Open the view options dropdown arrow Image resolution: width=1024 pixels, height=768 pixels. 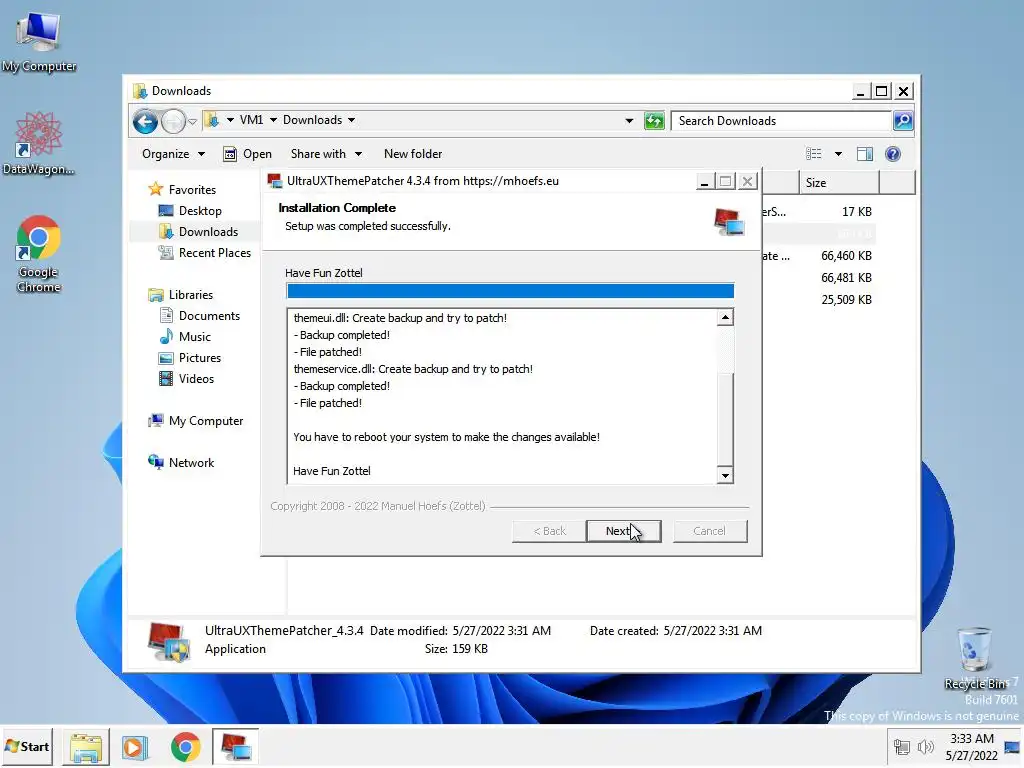(x=839, y=154)
